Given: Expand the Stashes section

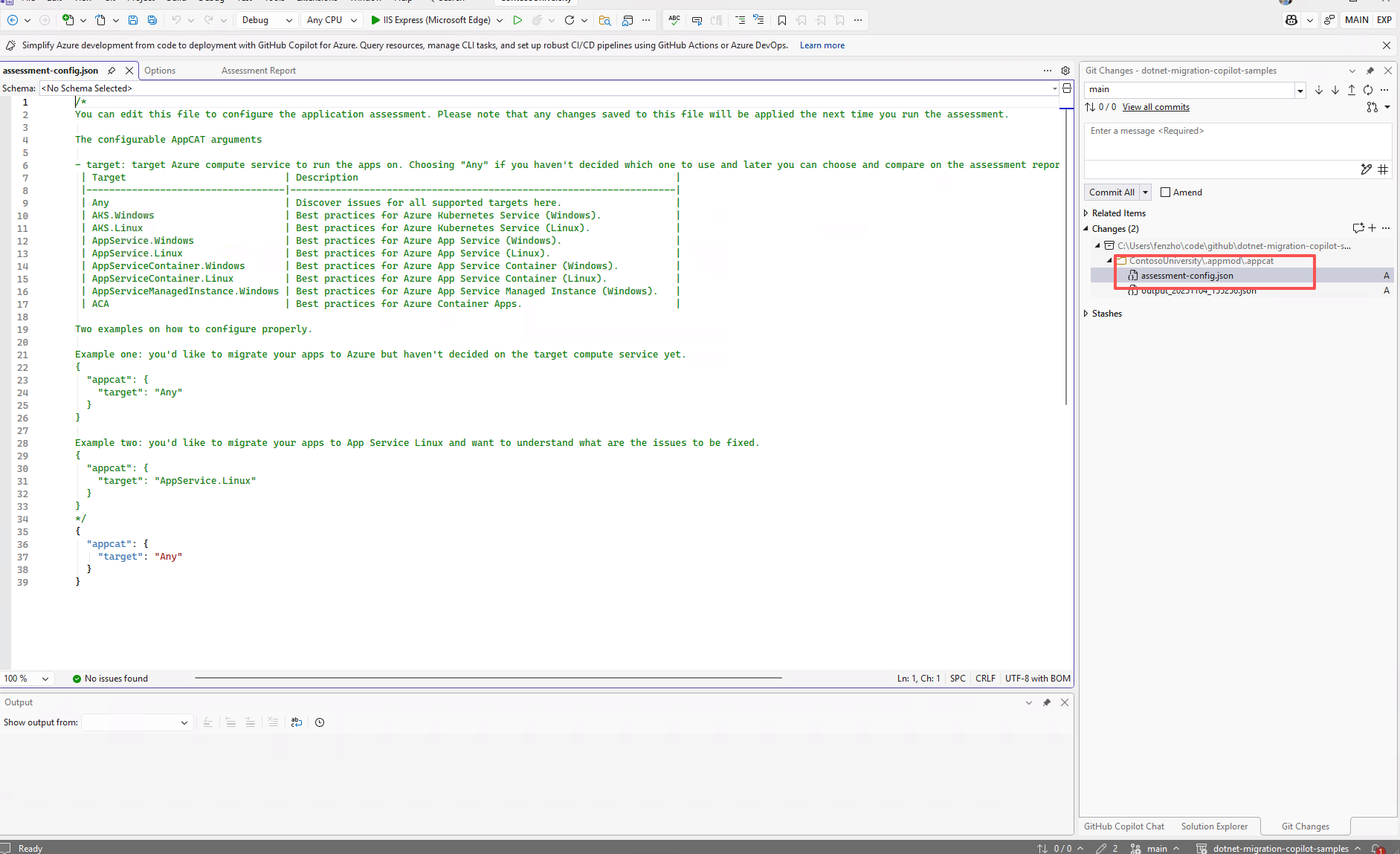Looking at the screenshot, I should (x=1086, y=314).
